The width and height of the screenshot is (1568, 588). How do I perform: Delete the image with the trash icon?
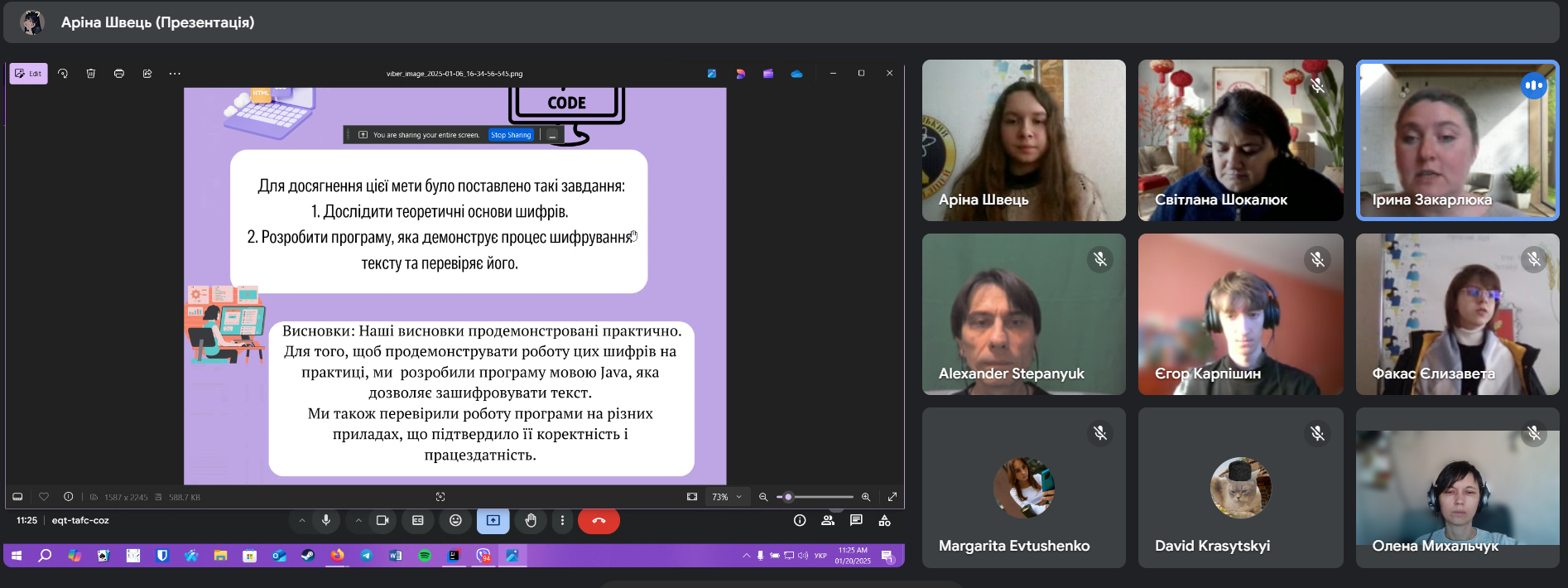point(91,74)
